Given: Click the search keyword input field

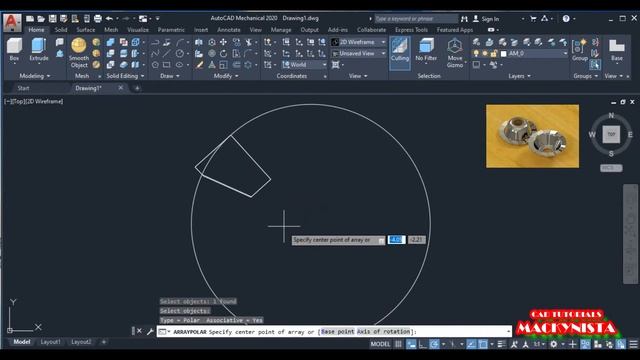Looking at the screenshot, I should coord(416,19).
